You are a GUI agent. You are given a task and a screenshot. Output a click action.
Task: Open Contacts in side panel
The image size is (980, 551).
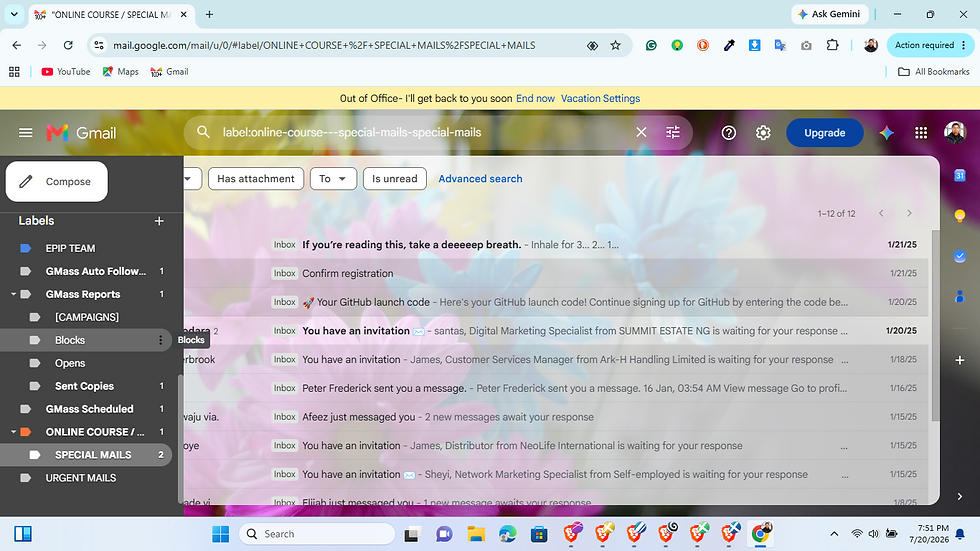[x=960, y=296]
